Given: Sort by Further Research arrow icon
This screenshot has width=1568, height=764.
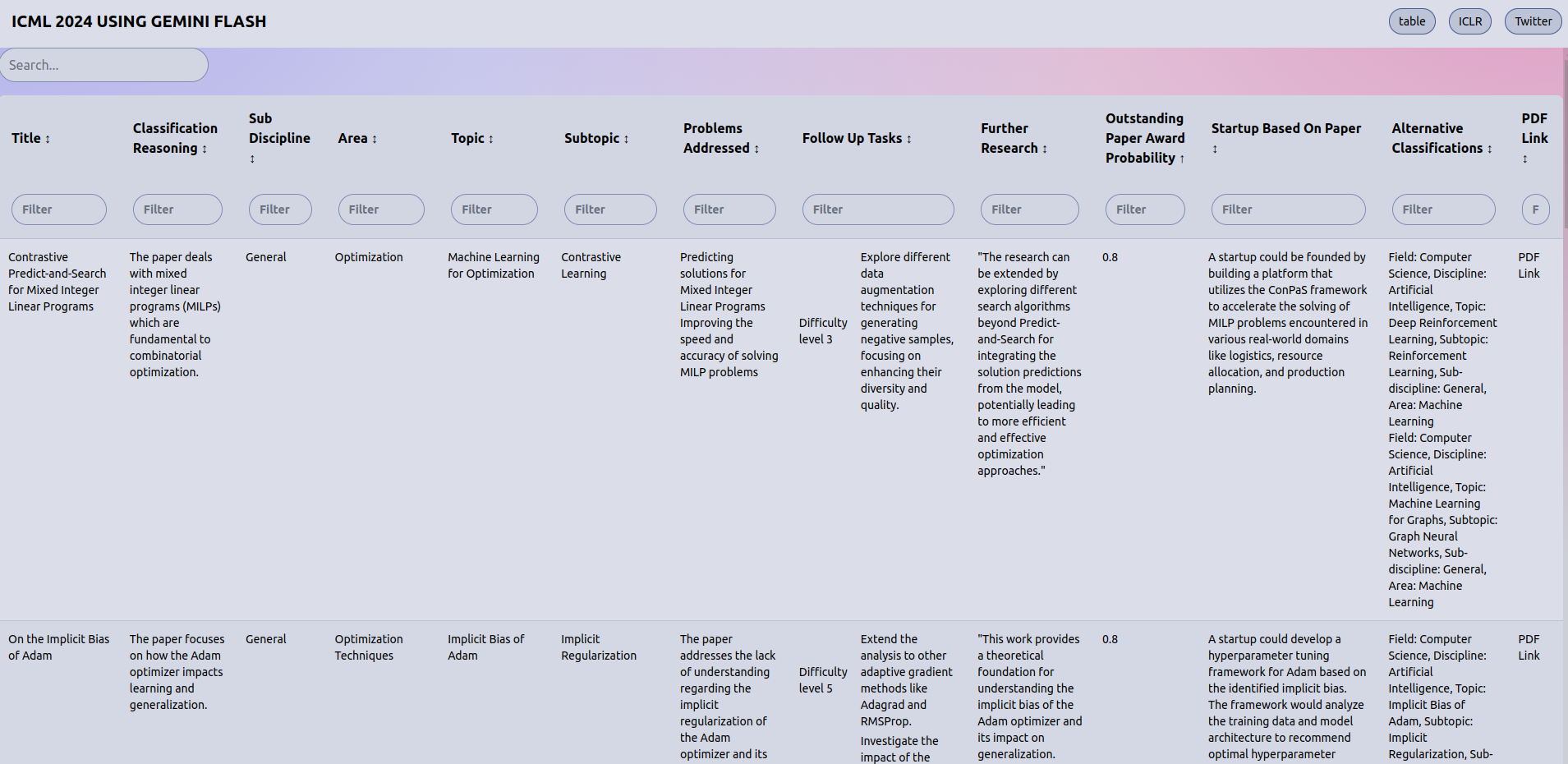Looking at the screenshot, I should [1045, 150].
